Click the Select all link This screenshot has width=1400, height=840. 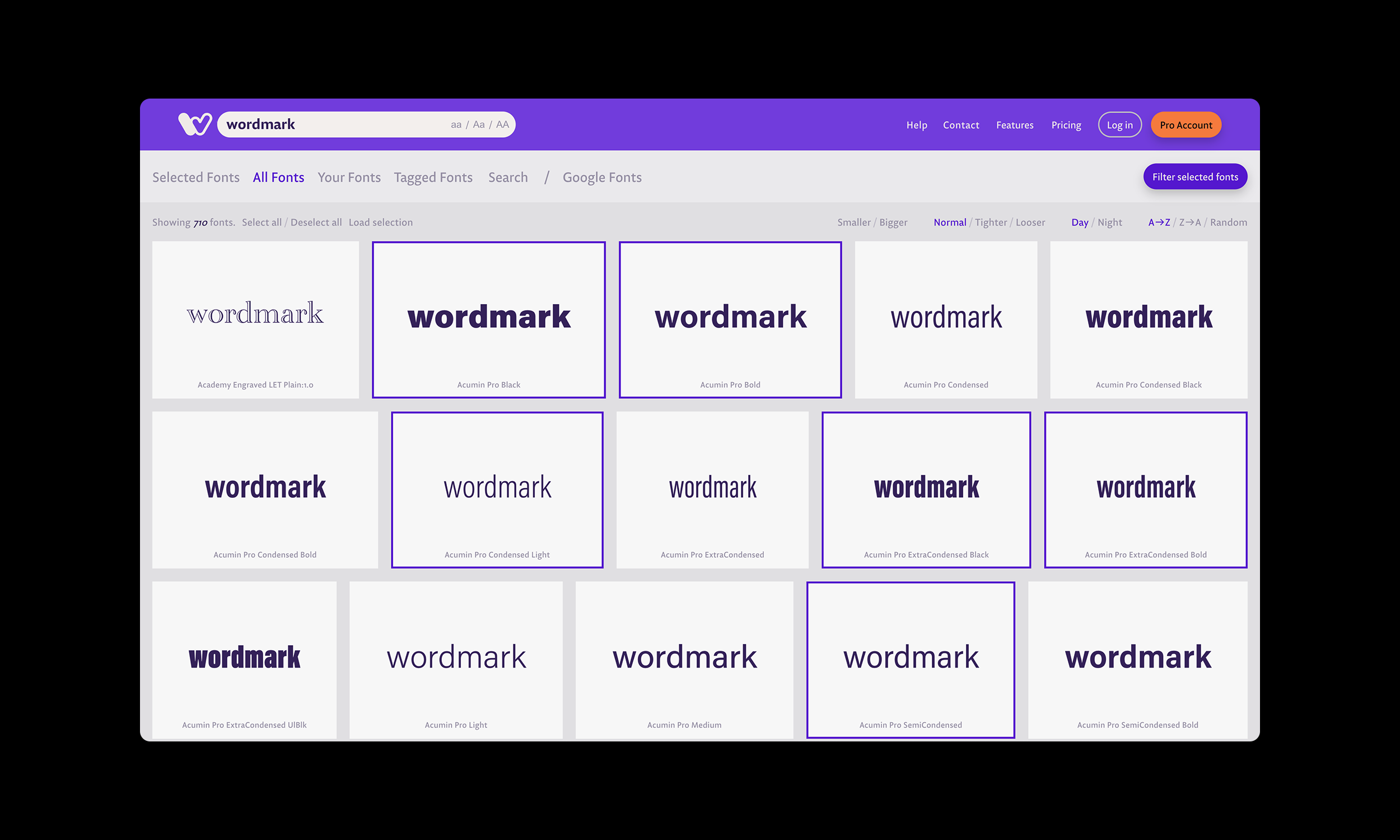262,222
